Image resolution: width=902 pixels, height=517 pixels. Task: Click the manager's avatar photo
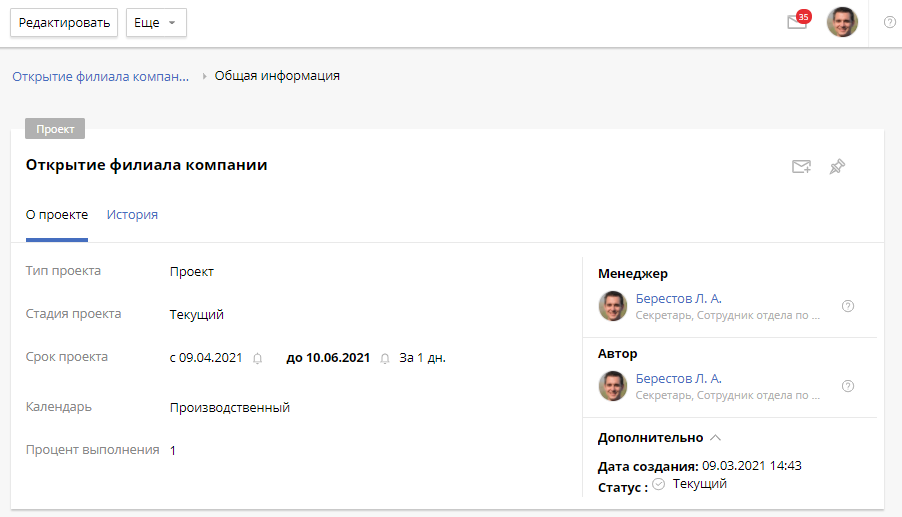pos(613,306)
